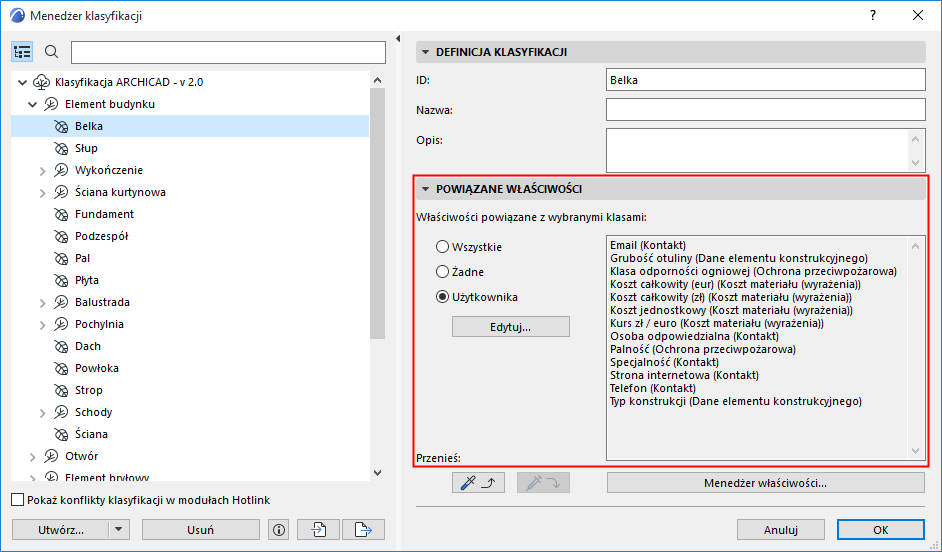Click into the search text field
The width and height of the screenshot is (942, 552).
228,52
